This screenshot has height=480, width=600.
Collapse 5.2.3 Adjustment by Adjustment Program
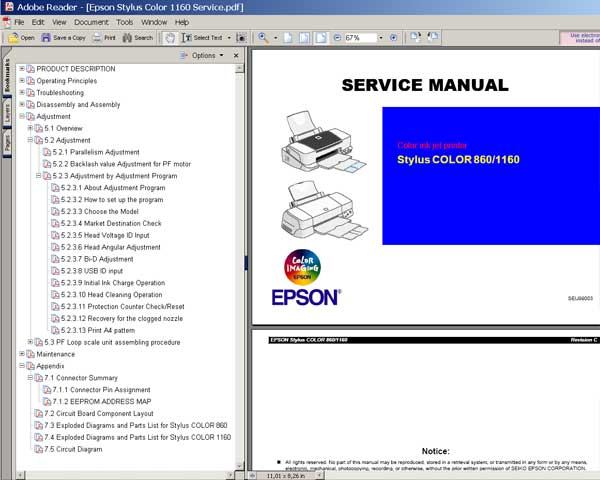[x=39, y=175]
